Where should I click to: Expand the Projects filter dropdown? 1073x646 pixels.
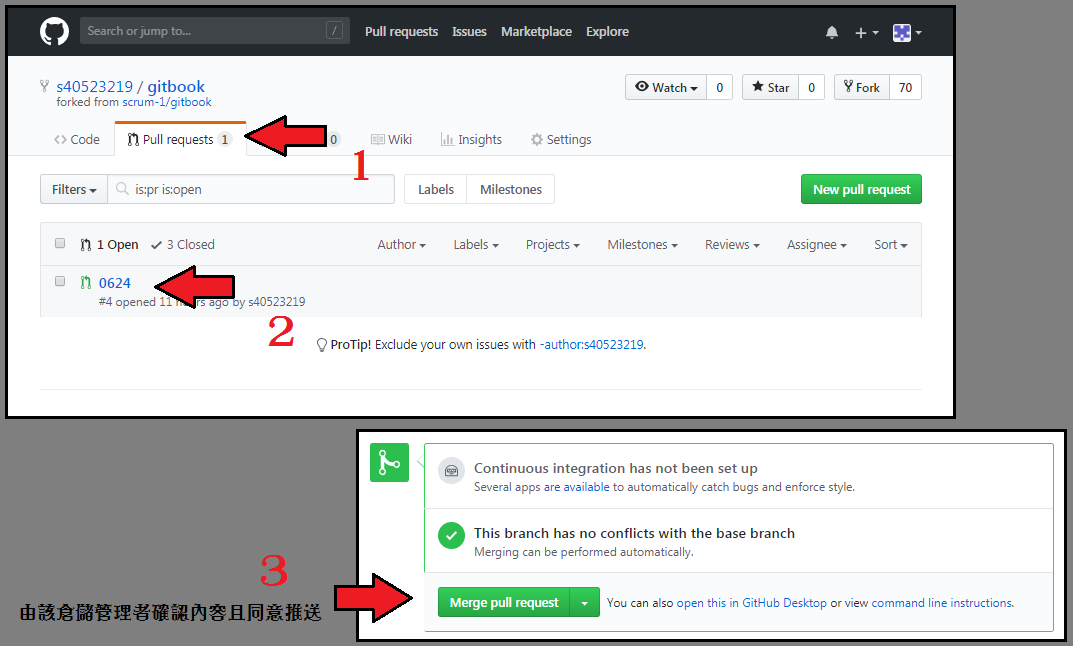pyautogui.click(x=553, y=245)
